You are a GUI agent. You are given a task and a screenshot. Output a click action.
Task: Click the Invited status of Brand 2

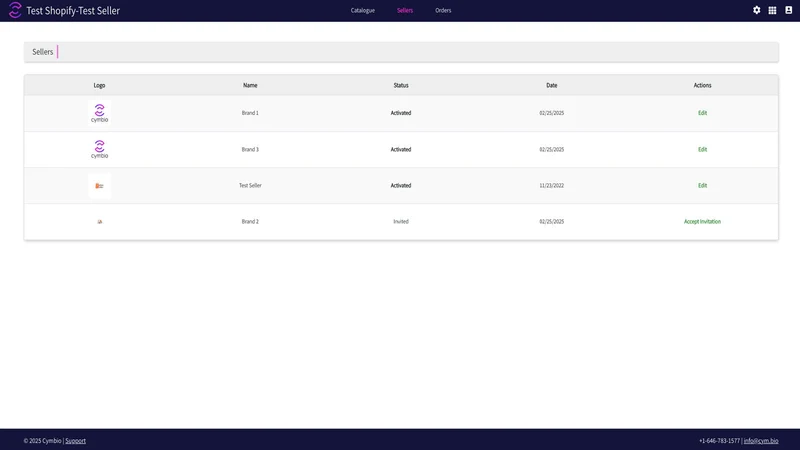coord(401,221)
